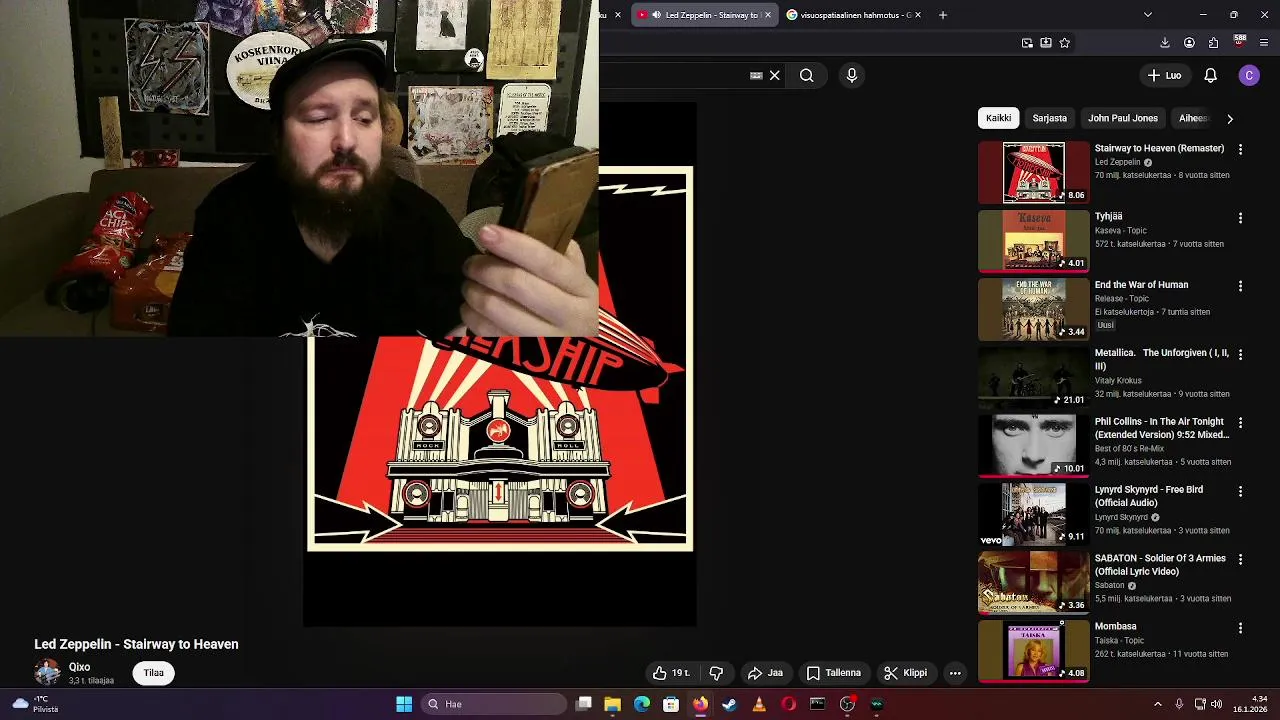Select the Kaikki filter chip
Viewport: 1280px width, 720px height.
pyautogui.click(x=998, y=118)
